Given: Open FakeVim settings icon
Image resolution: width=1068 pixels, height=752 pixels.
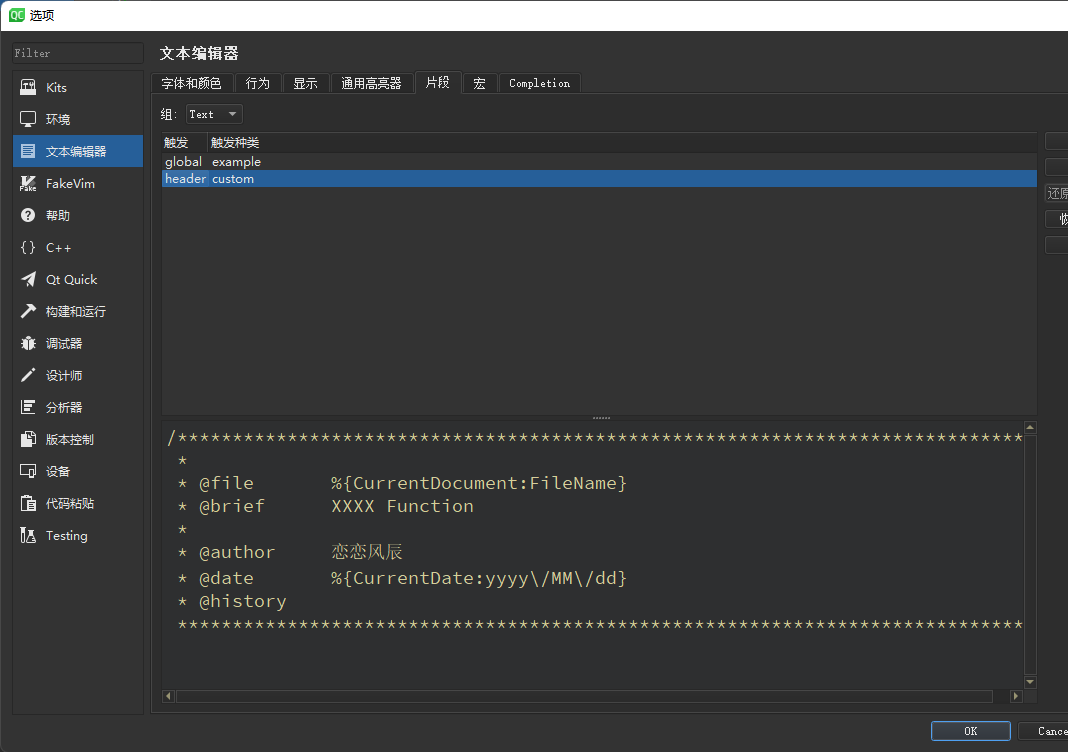Looking at the screenshot, I should (28, 183).
